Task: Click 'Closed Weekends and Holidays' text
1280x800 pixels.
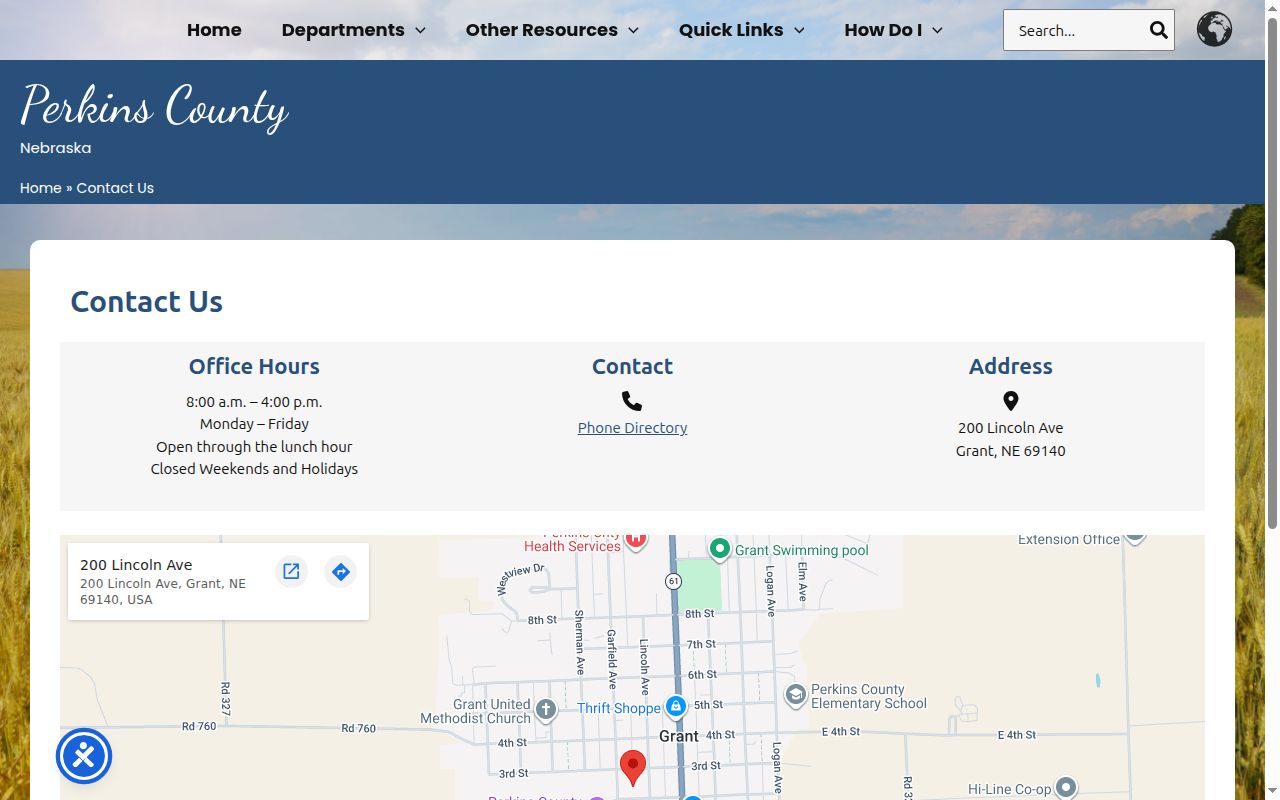Action: (254, 469)
